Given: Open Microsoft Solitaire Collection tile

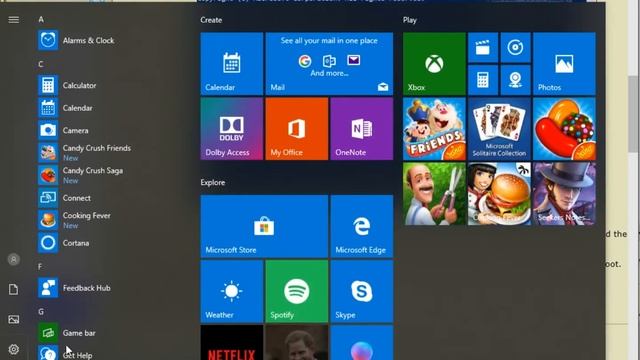Looking at the screenshot, I should 499,129.
